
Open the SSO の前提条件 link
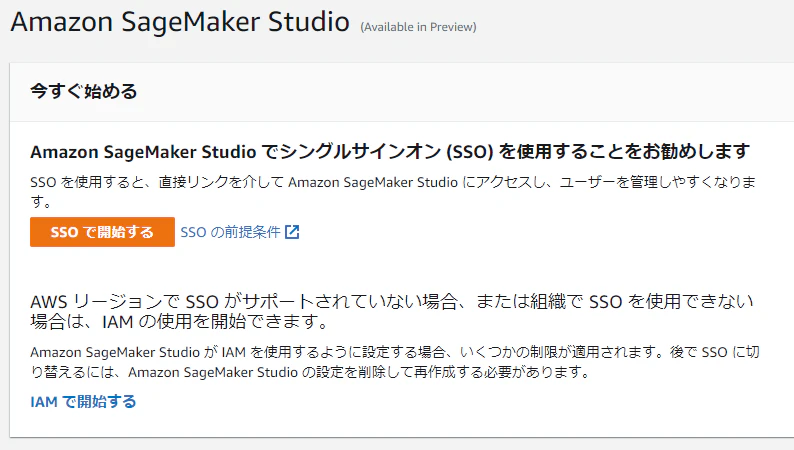pyautogui.click(x=230, y=232)
